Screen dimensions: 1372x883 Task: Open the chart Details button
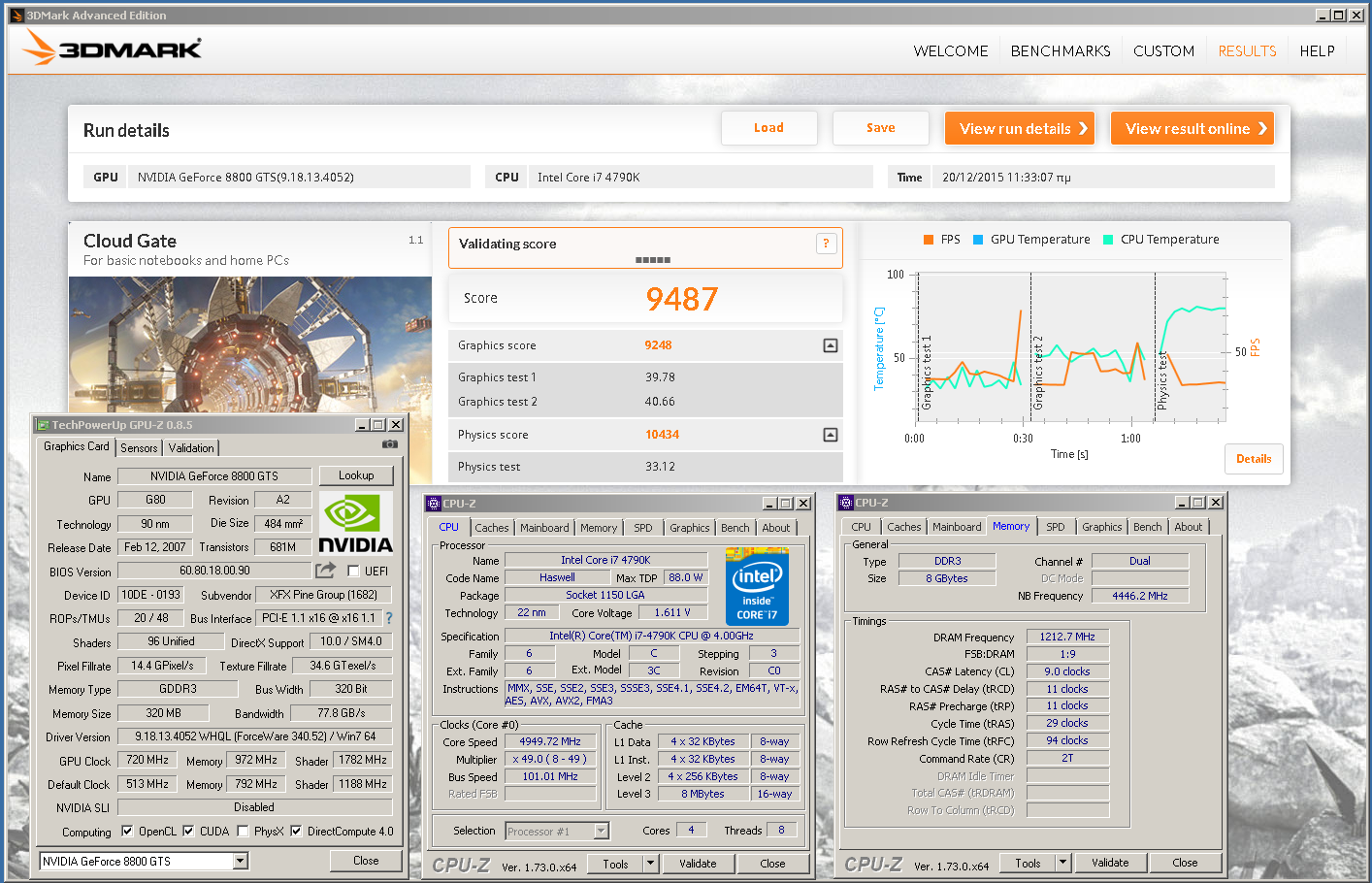pos(1254,459)
